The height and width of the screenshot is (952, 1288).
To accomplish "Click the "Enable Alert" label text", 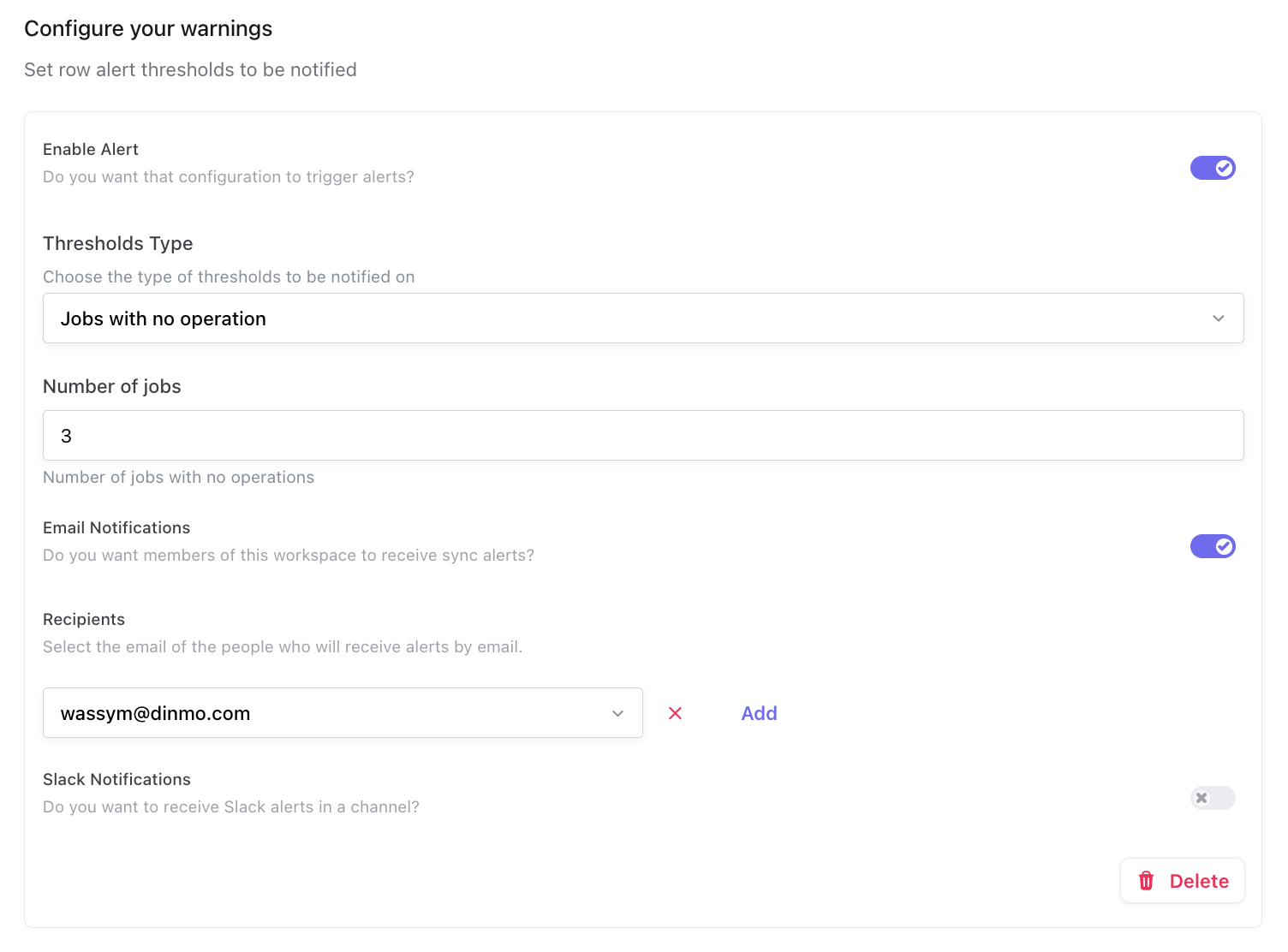I will 91,149.
